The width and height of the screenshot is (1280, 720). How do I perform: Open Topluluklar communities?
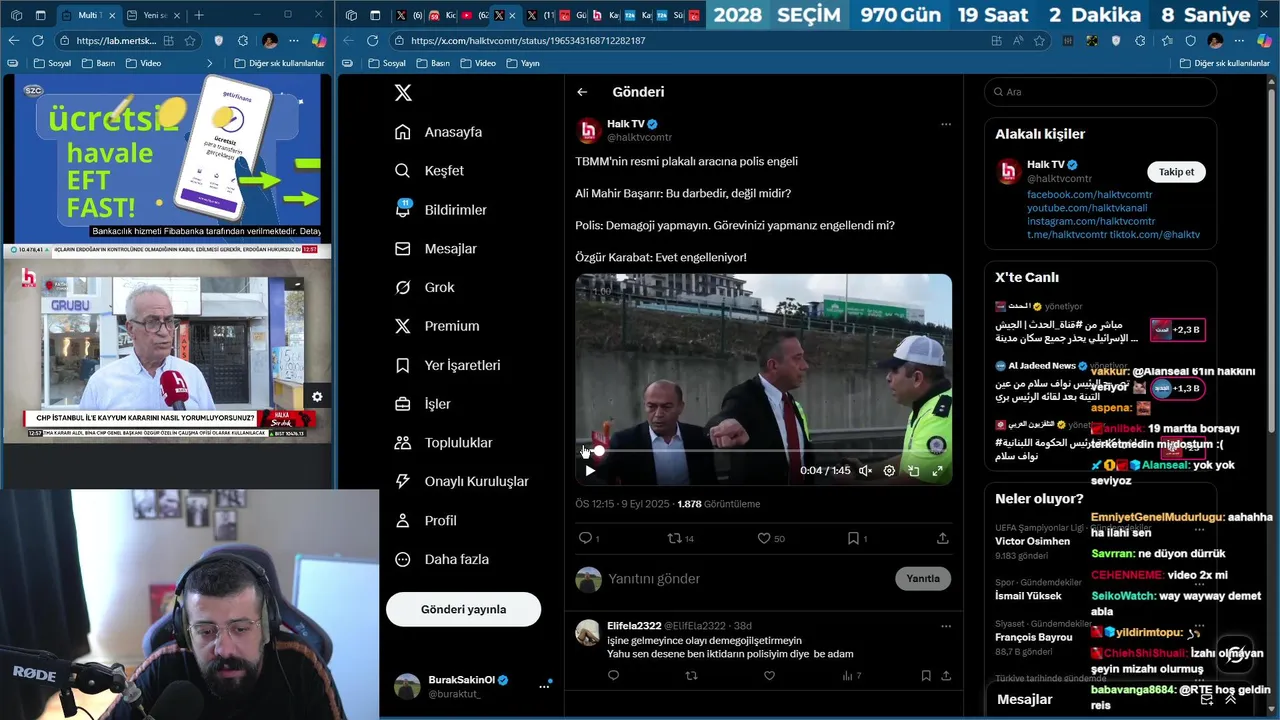pos(444,443)
